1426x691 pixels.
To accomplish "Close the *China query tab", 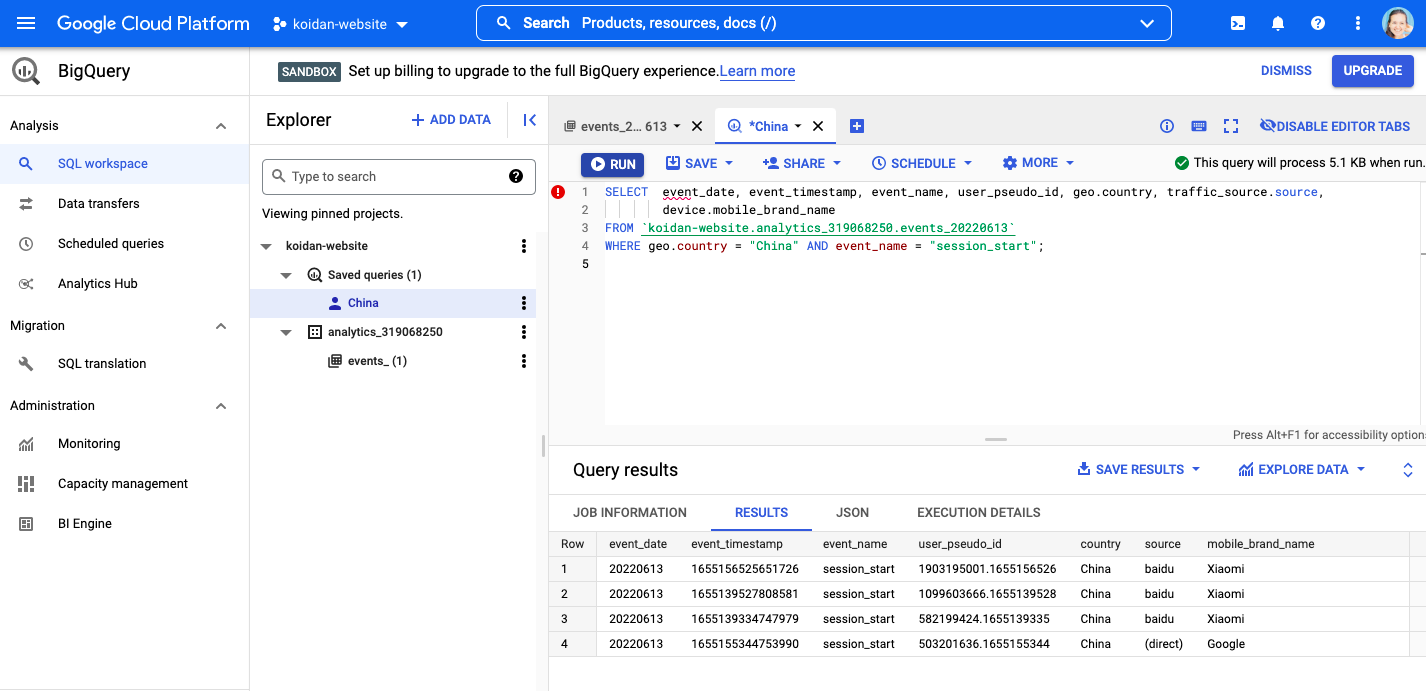I will 817,126.
